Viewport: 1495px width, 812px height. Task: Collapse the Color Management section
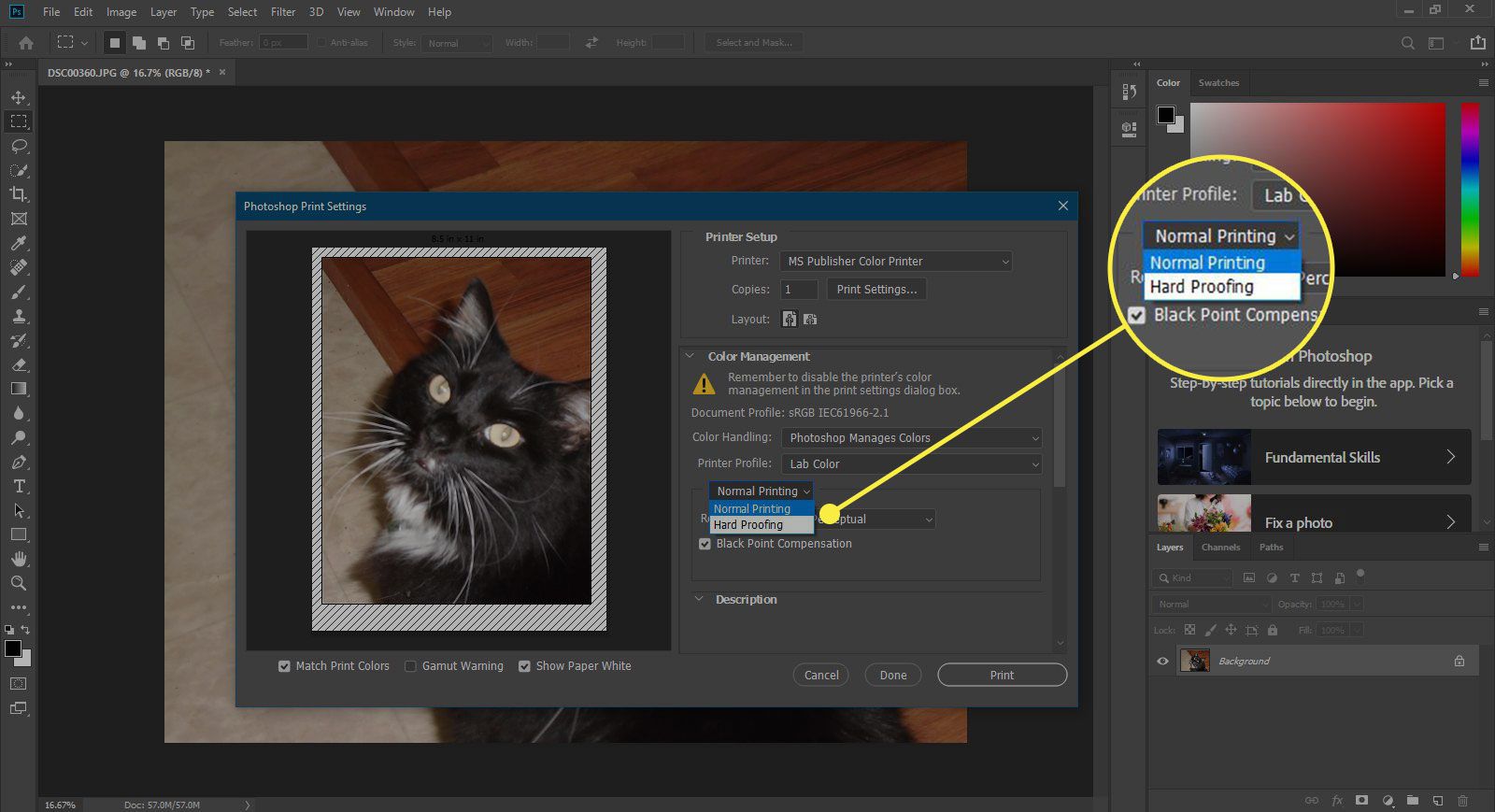691,356
